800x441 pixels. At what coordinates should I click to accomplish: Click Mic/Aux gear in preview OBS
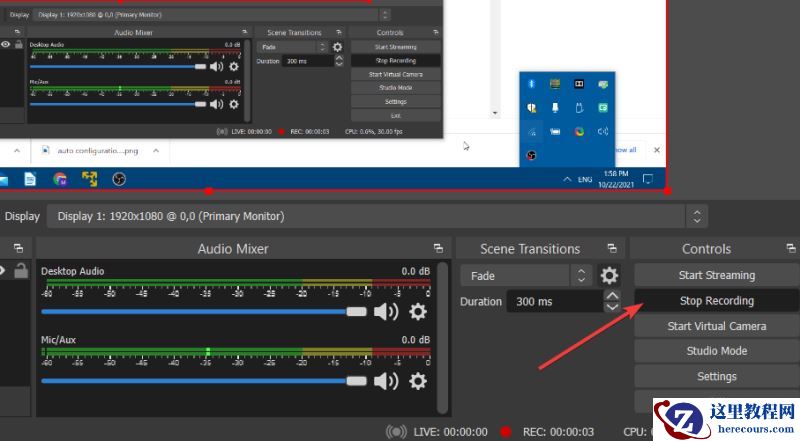(234, 104)
